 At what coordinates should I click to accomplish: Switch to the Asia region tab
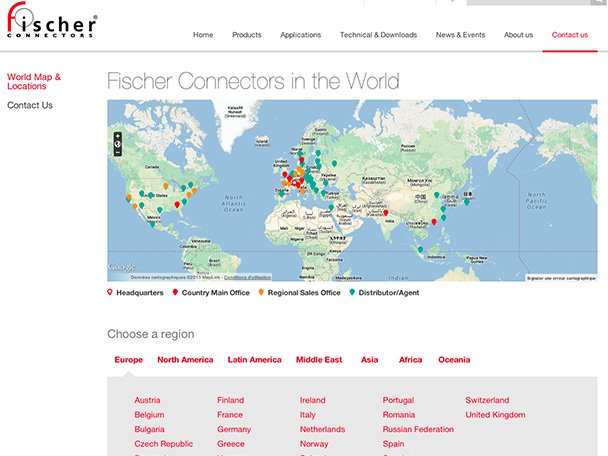(369, 360)
